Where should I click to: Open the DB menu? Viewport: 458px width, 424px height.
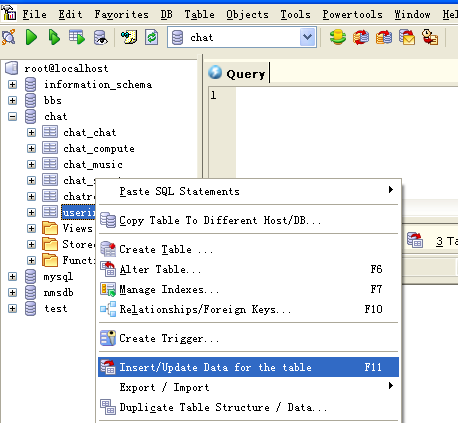pyautogui.click(x=166, y=14)
